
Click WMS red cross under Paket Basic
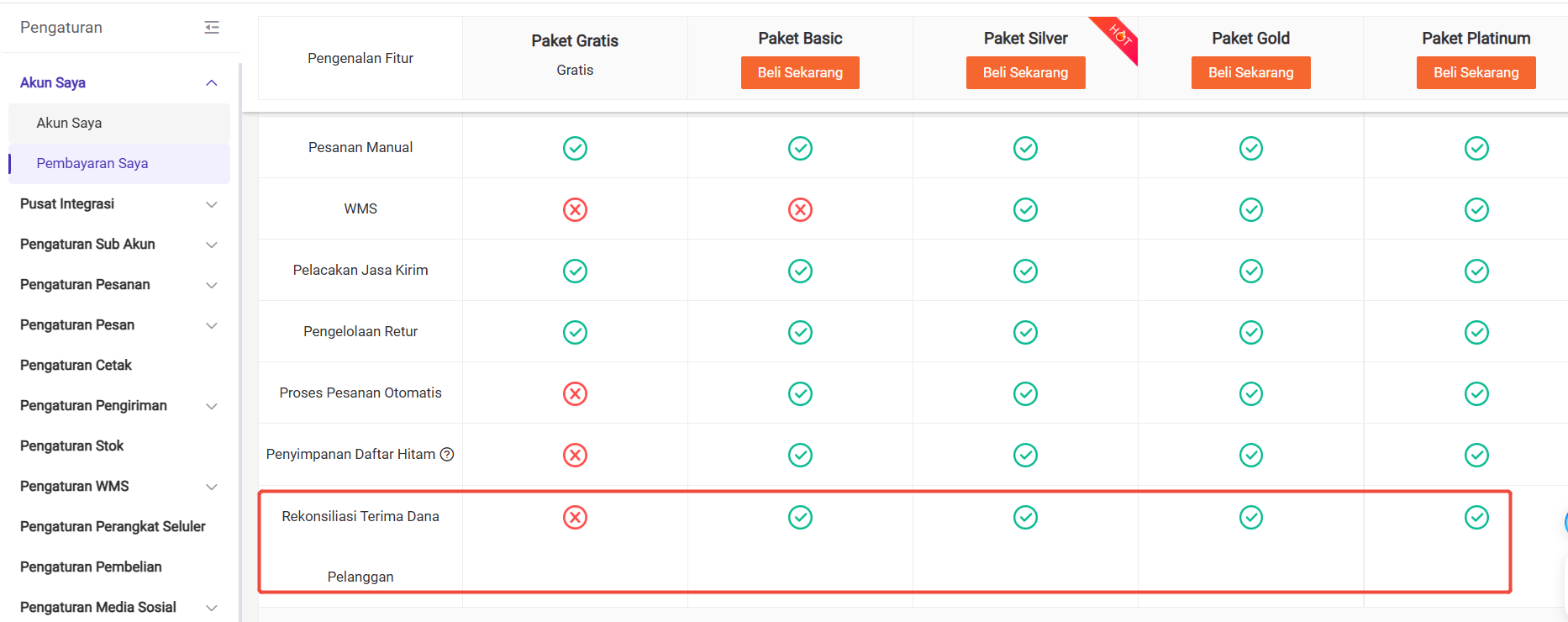[800, 209]
